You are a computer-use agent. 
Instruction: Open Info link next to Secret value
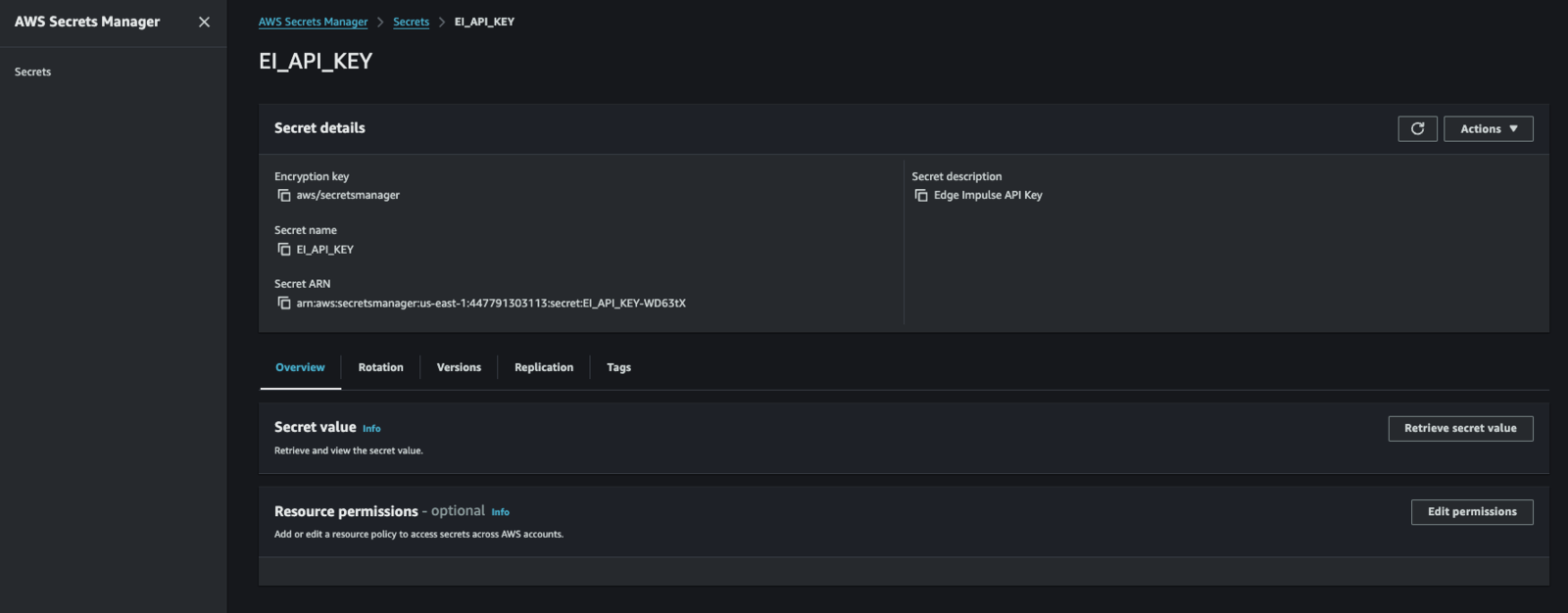point(371,429)
